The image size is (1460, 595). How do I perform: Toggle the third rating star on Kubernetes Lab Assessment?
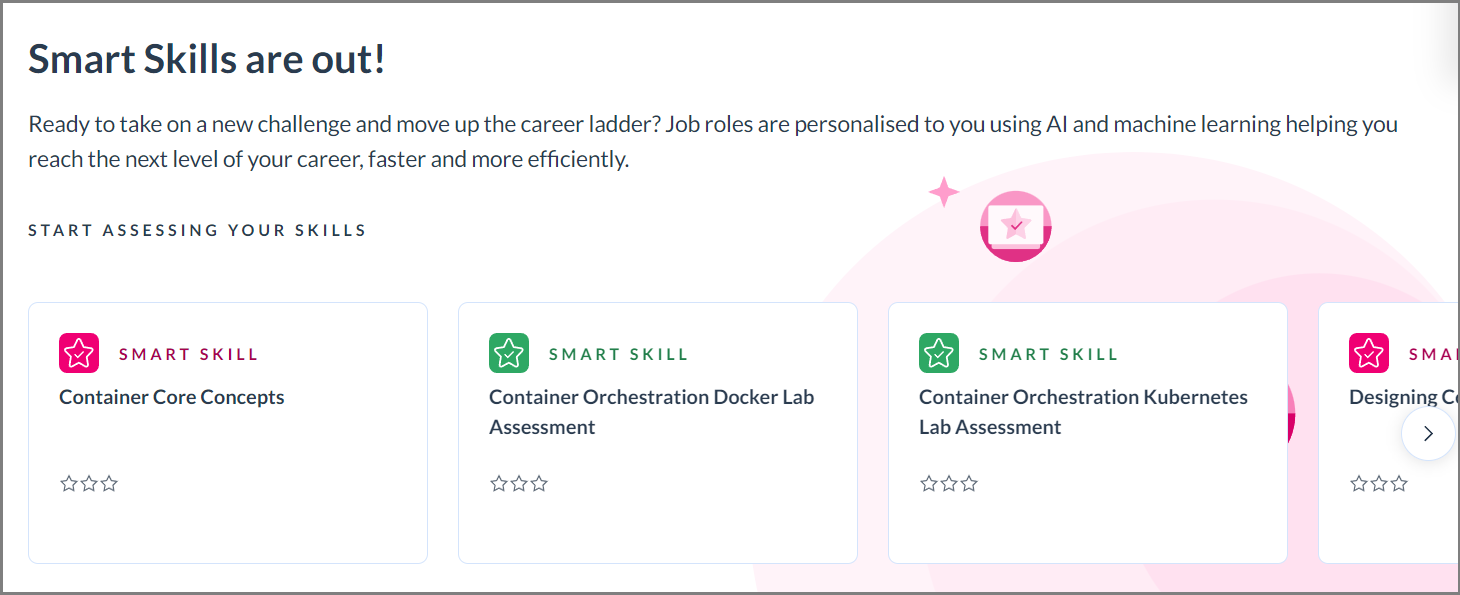(x=968, y=483)
